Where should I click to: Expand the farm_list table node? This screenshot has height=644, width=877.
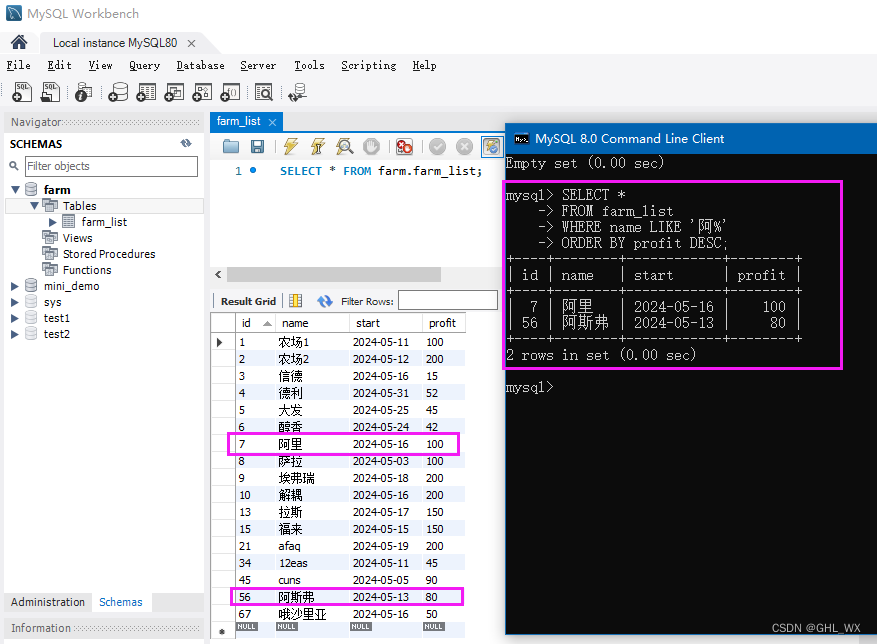[53, 222]
